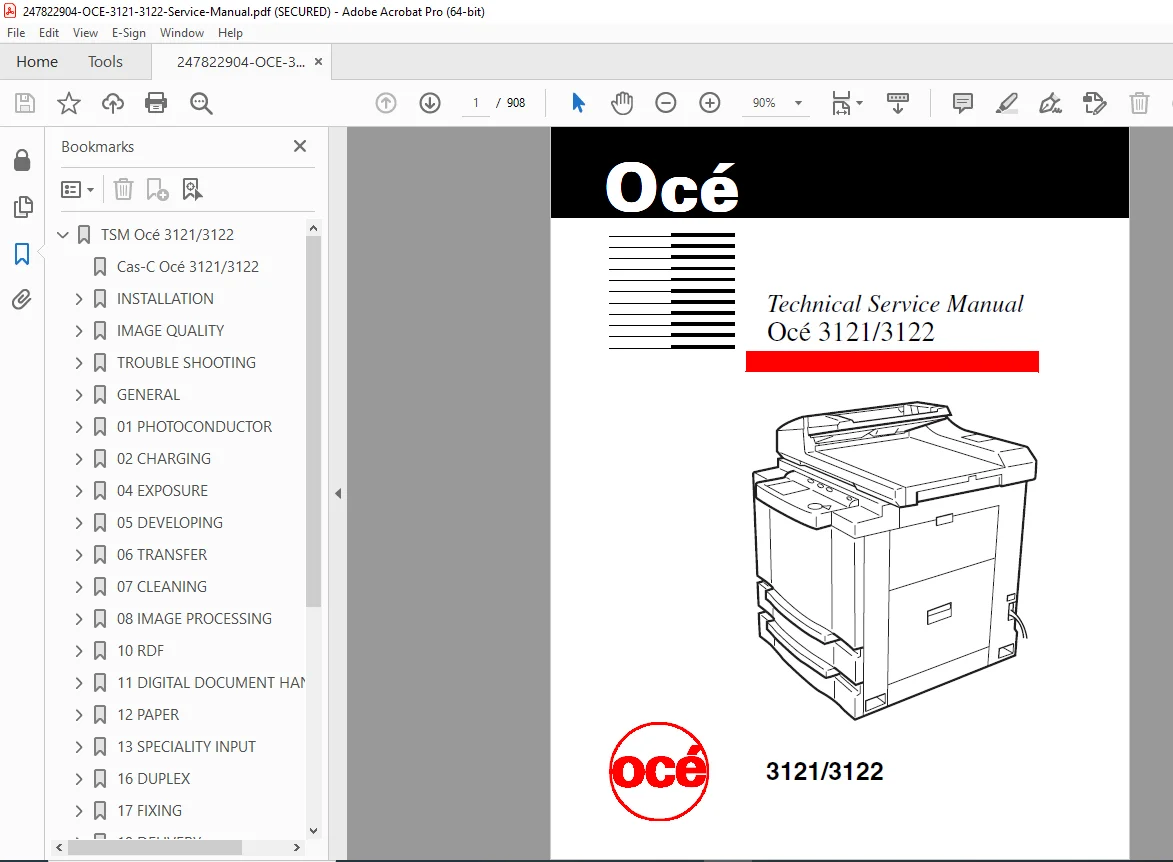
Task: Open the Help menu
Action: 230,33
